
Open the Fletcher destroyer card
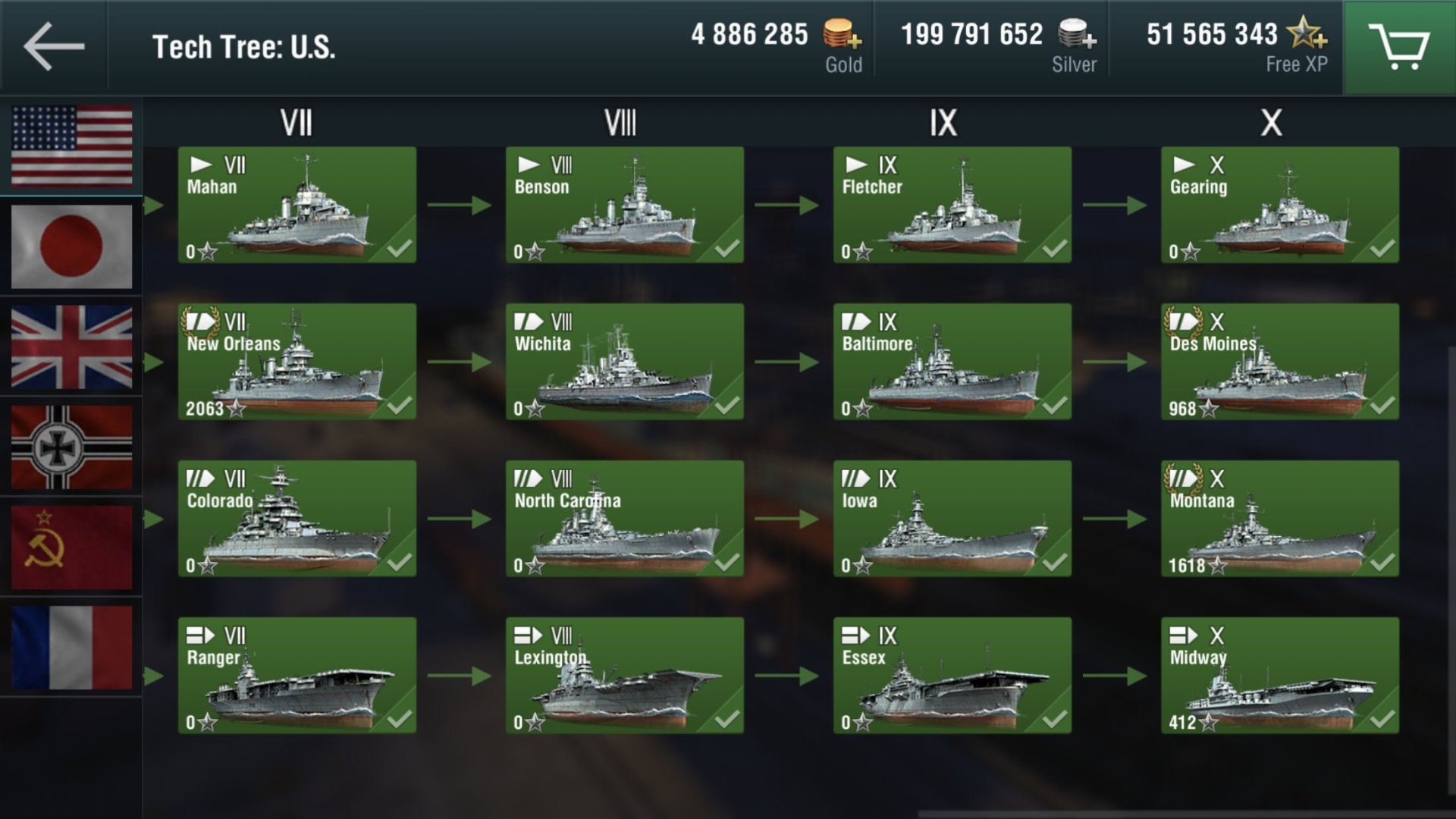click(952, 205)
